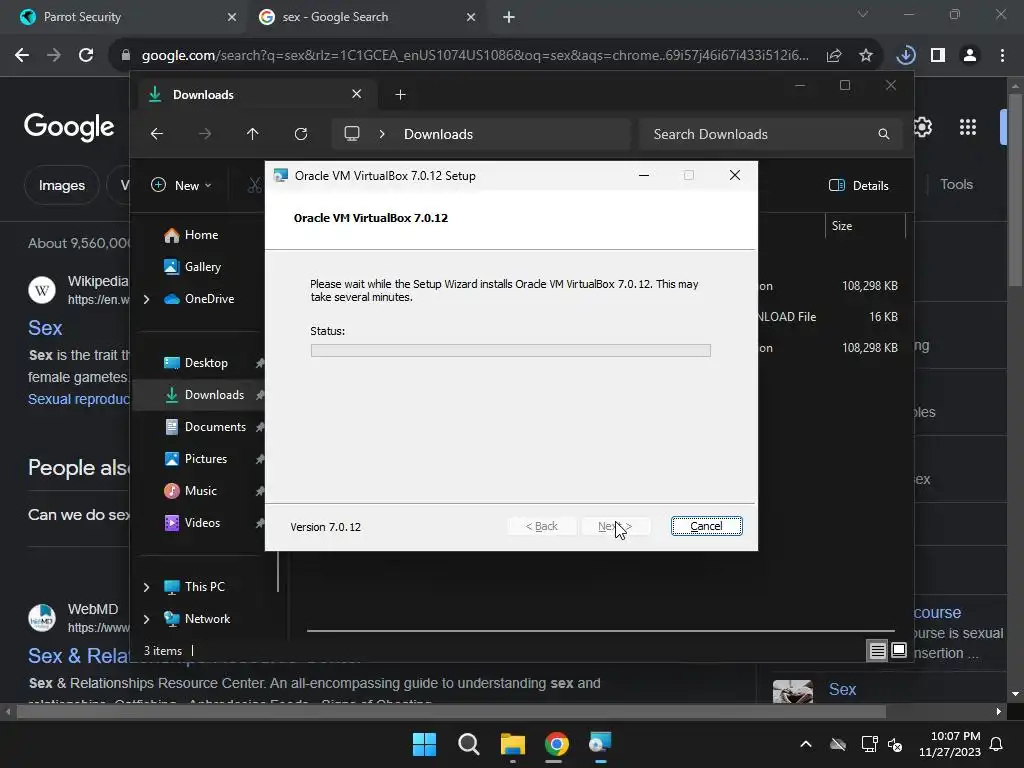Switch to the Downloads tab in File Explorer
This screenshot has height=768, width=1024.
[x=255, y=95]
